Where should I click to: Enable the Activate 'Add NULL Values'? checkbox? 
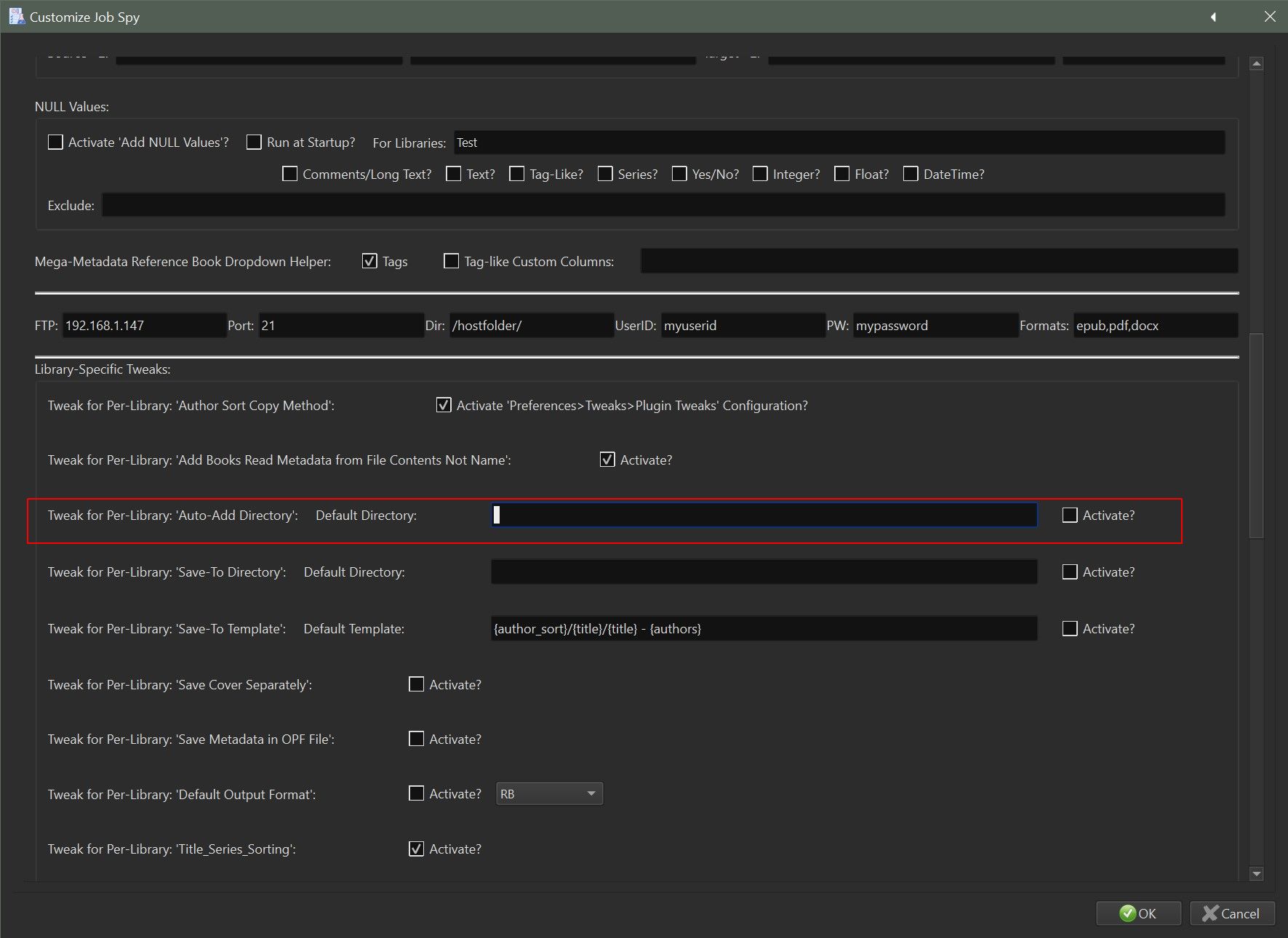(x=55, y=143)
